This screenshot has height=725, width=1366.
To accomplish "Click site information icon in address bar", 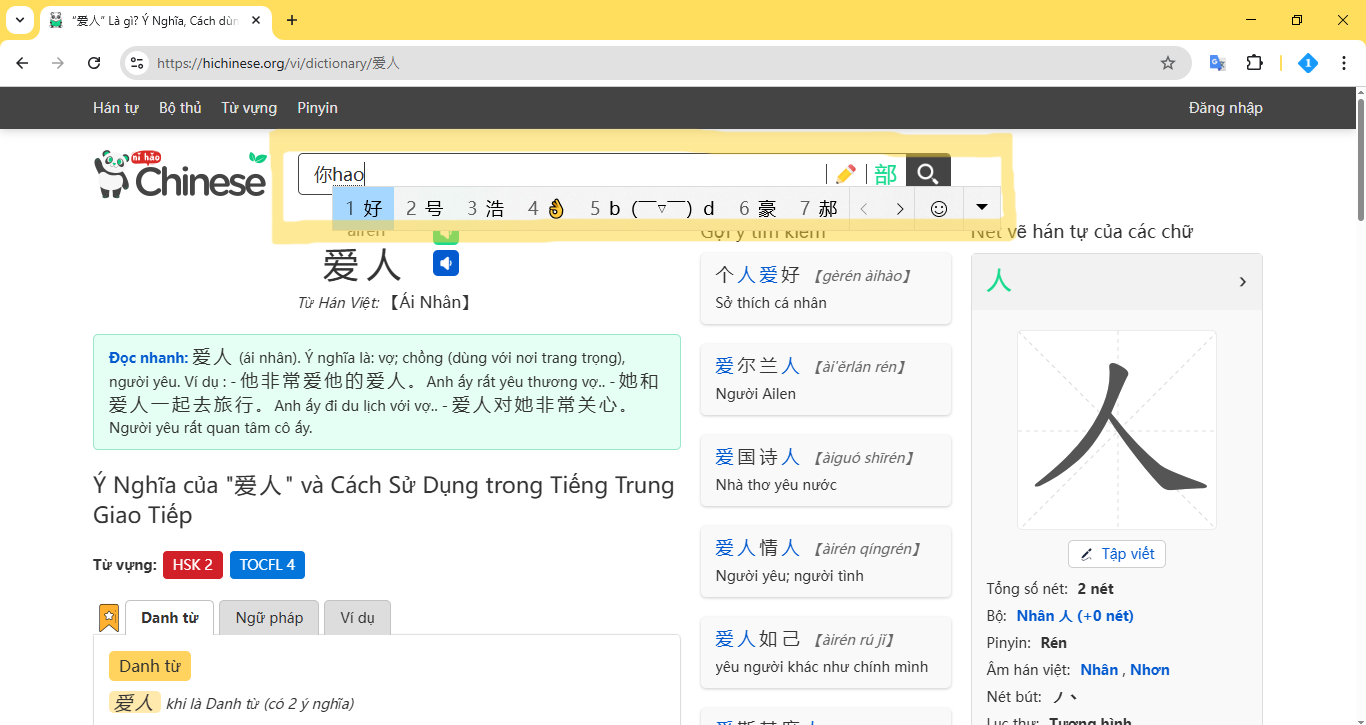I will 137,63.
